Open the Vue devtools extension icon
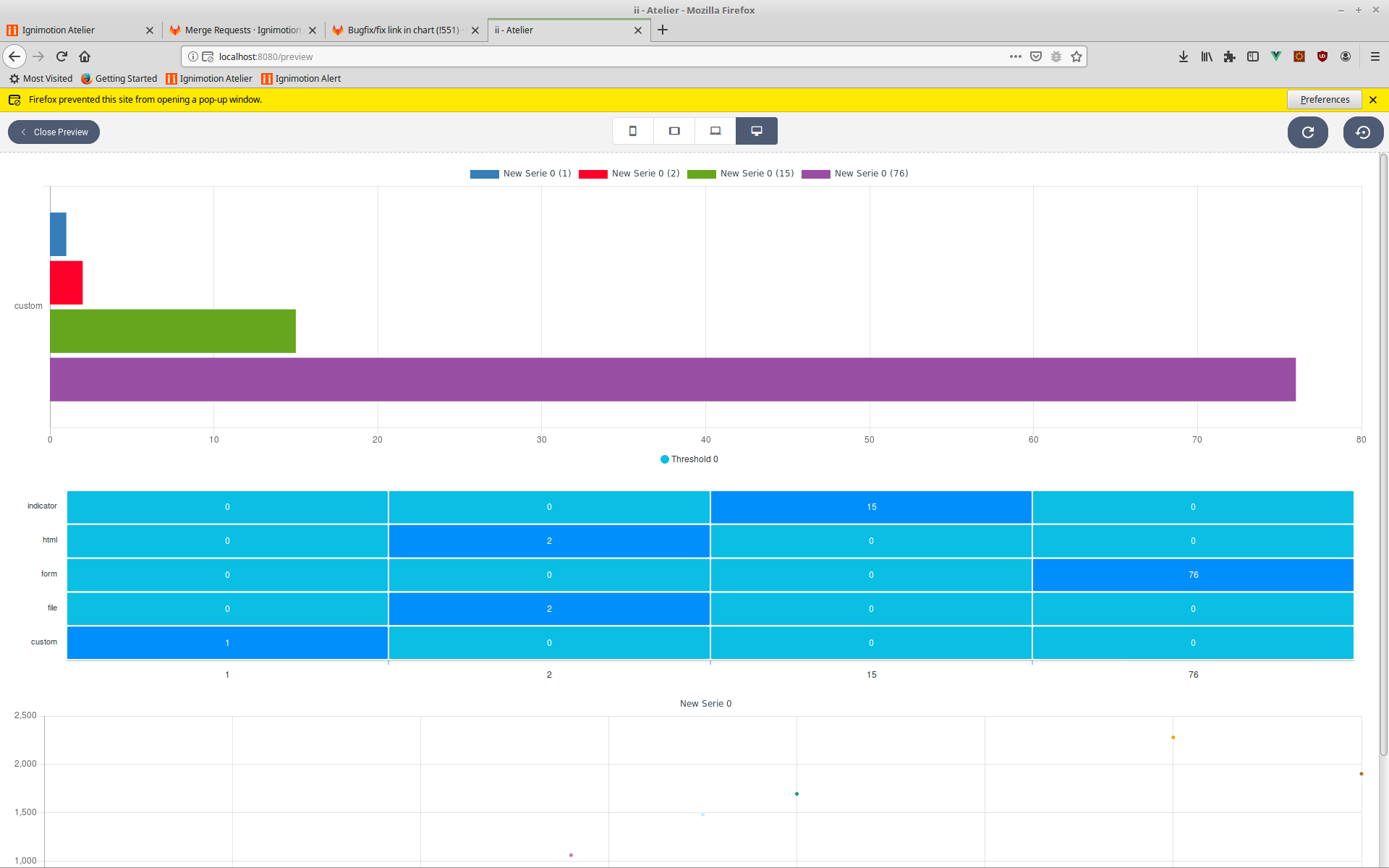The image size is (1389, 868). pyautogui.click(x=1275, y=56)
